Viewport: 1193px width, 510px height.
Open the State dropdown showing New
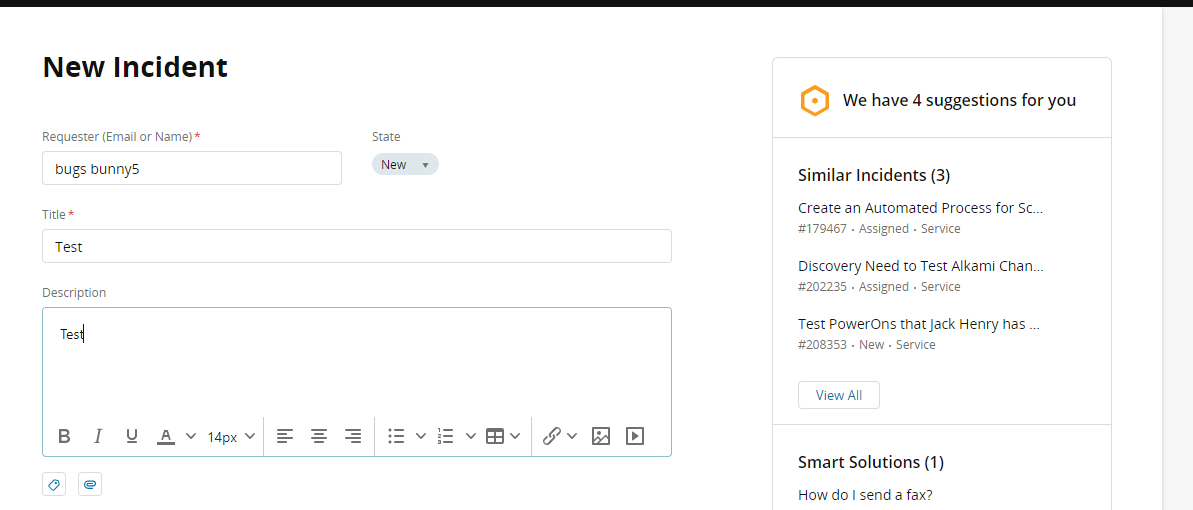tap(405, 164)
